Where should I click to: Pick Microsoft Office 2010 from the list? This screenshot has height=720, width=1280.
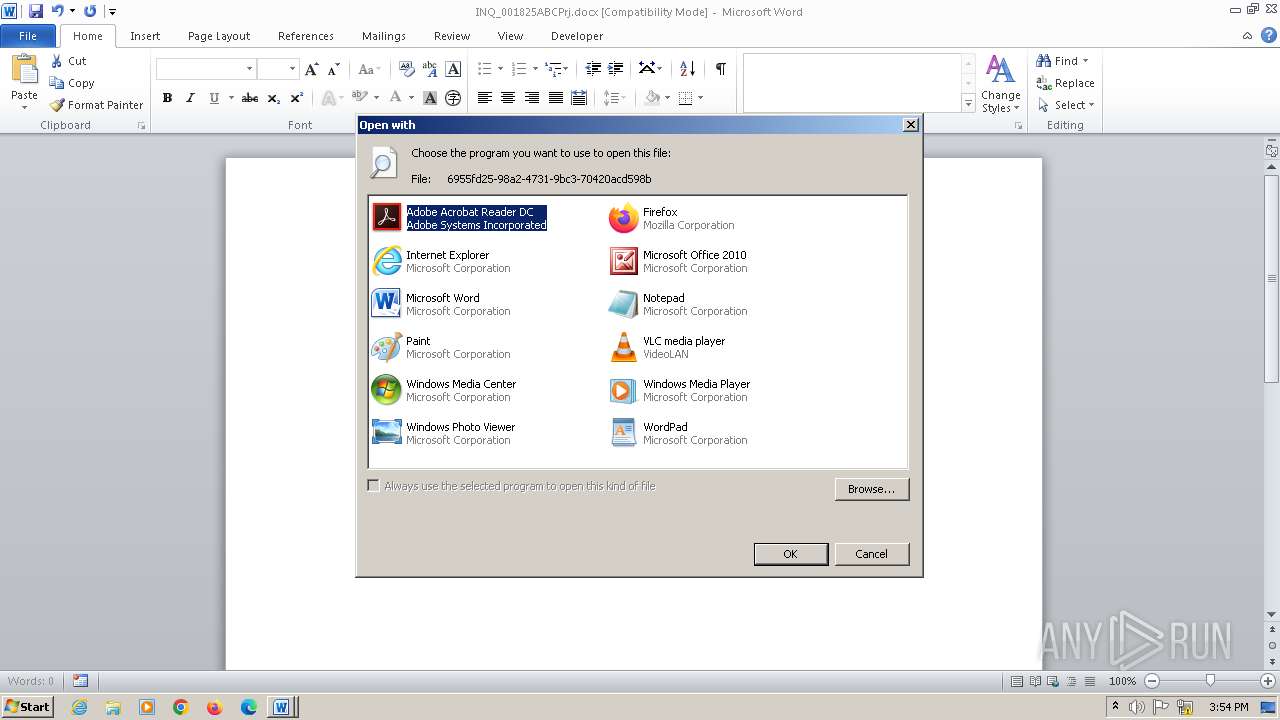pyautogui.click(x=678, y=261)
